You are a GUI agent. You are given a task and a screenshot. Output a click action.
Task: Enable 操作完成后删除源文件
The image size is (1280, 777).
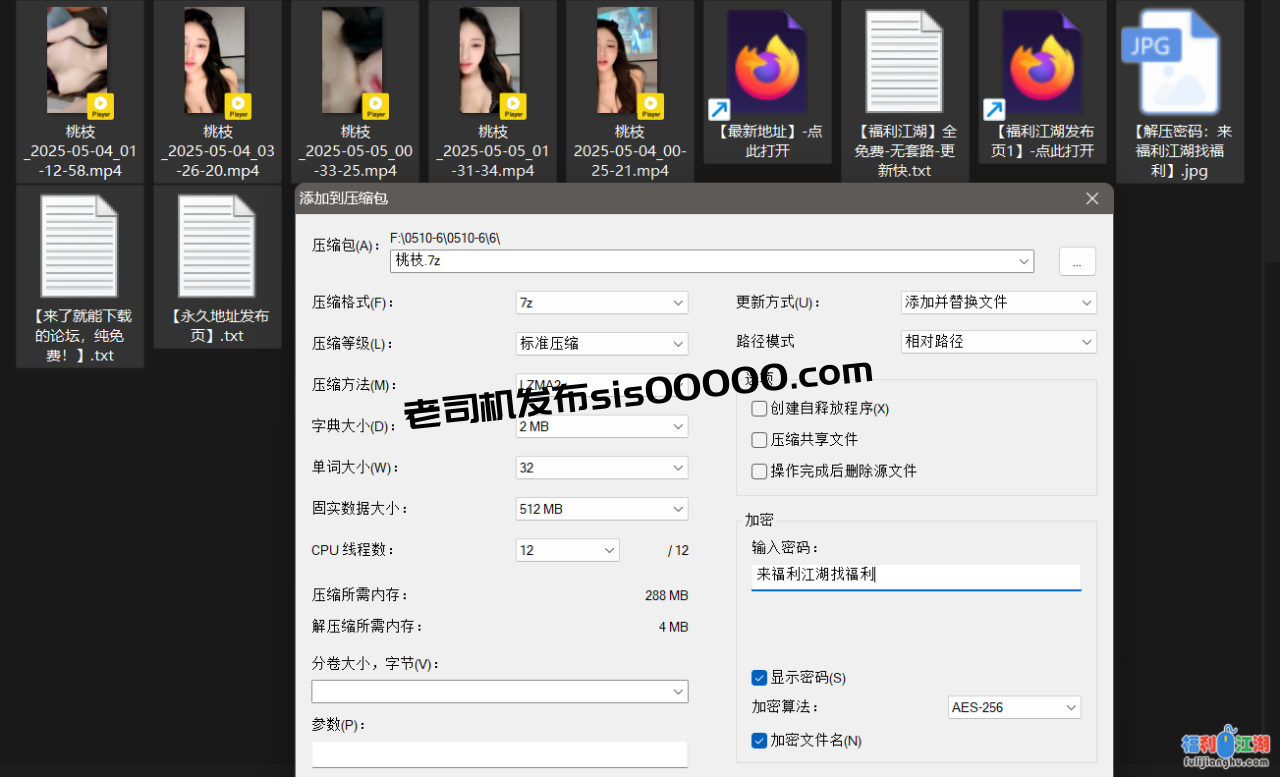pyautogui.click(x=759, y=471)
